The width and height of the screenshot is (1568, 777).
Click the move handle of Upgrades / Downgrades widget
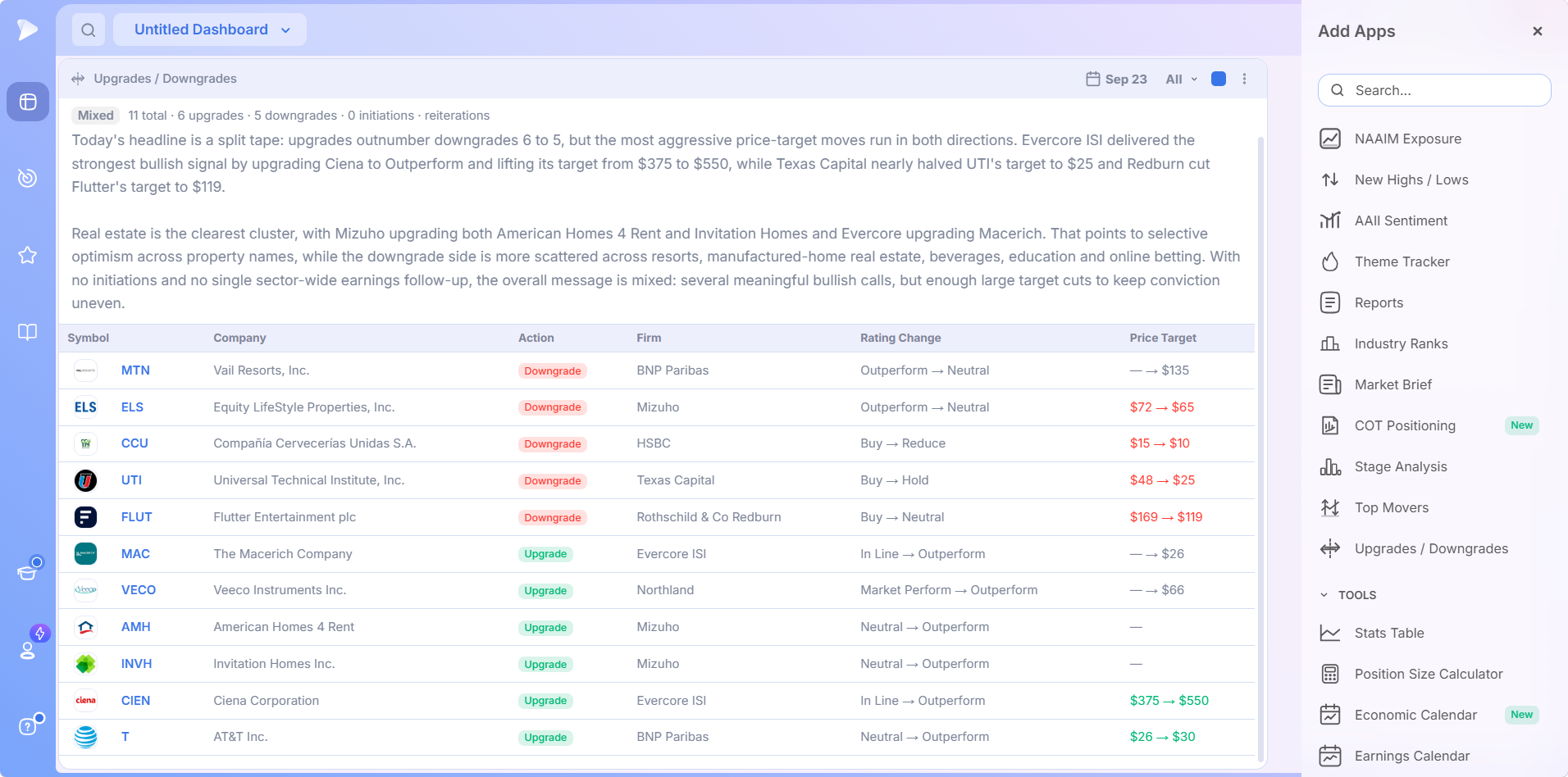[78, 79]
